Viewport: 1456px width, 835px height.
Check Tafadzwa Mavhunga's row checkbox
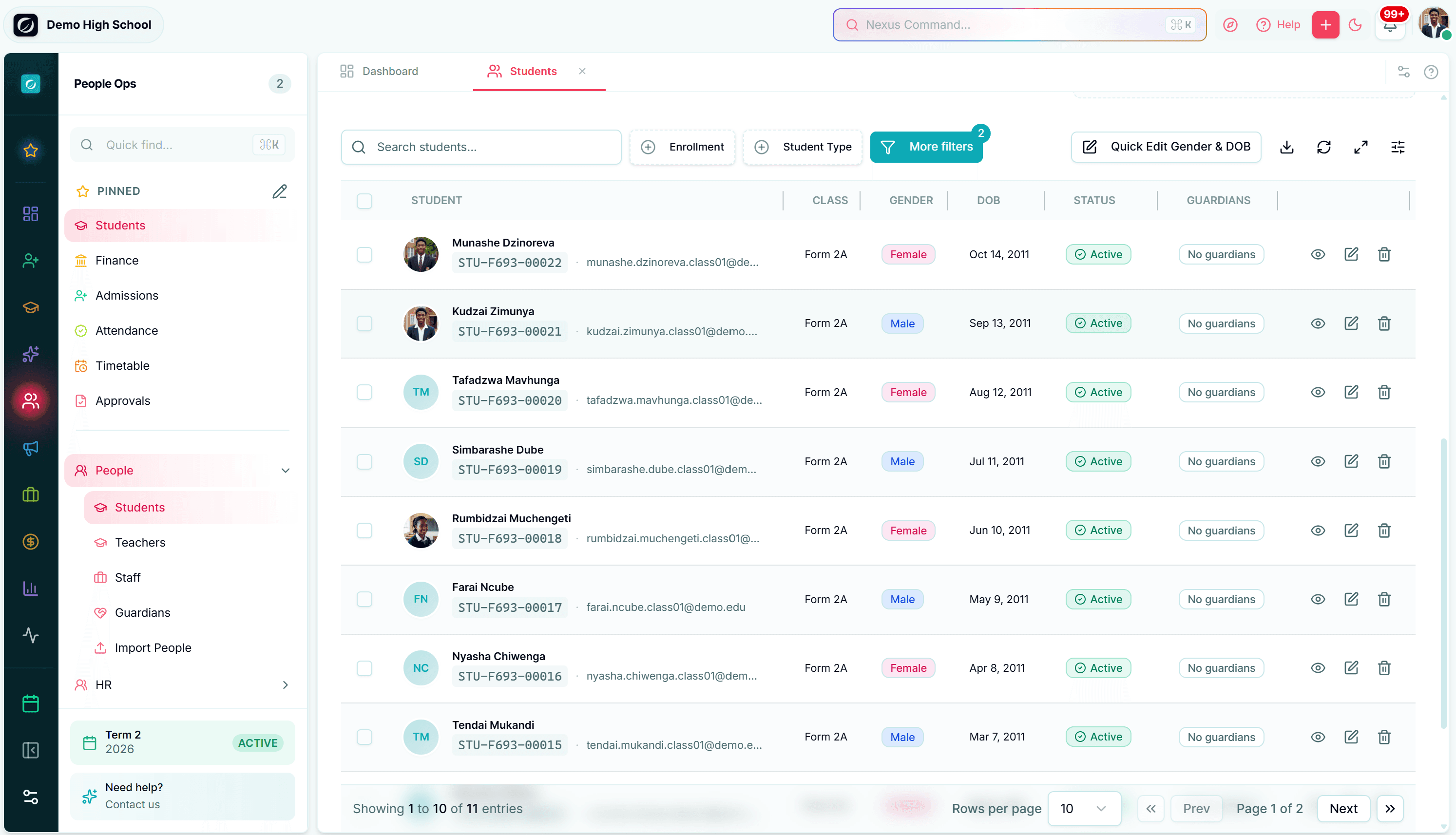click(x=364, y=392)
